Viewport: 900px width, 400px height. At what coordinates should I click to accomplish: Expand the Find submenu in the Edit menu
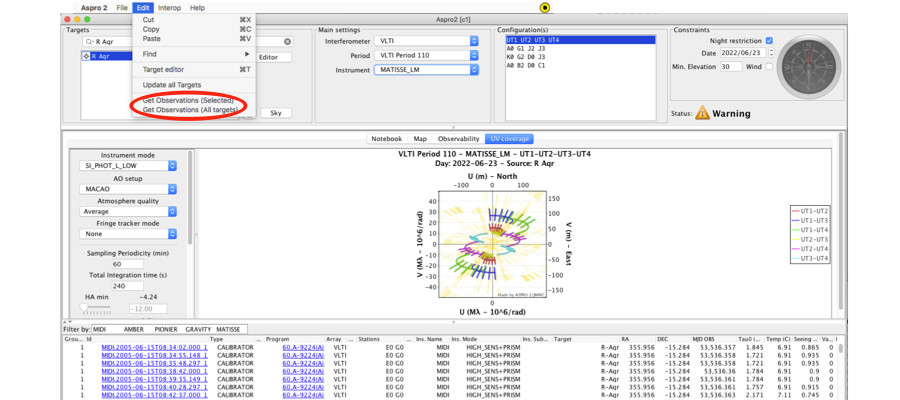click(194, 54)
